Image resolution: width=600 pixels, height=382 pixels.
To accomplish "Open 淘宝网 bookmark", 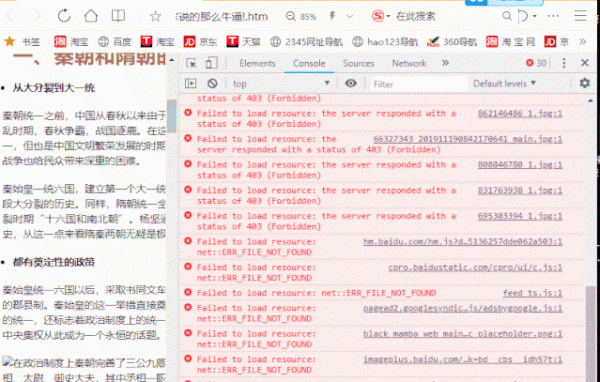I will (510, 41).
